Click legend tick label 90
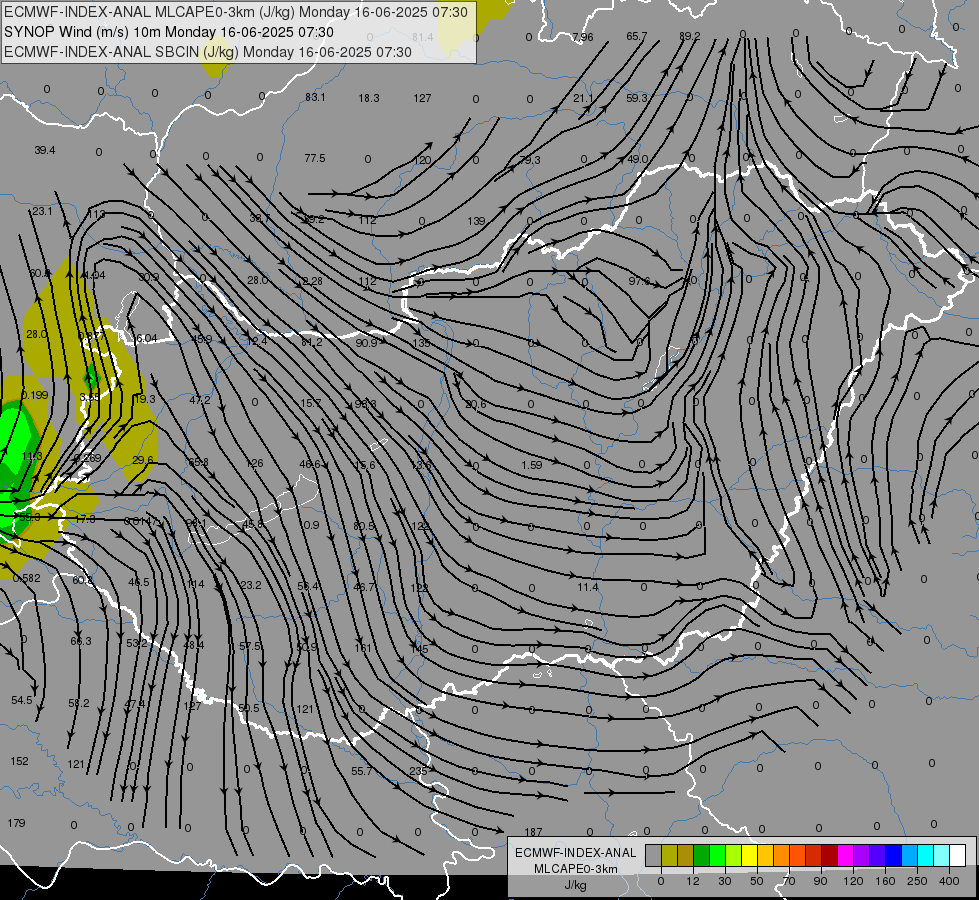Viewport: 979px width, 900px height. tap(820, 881)
